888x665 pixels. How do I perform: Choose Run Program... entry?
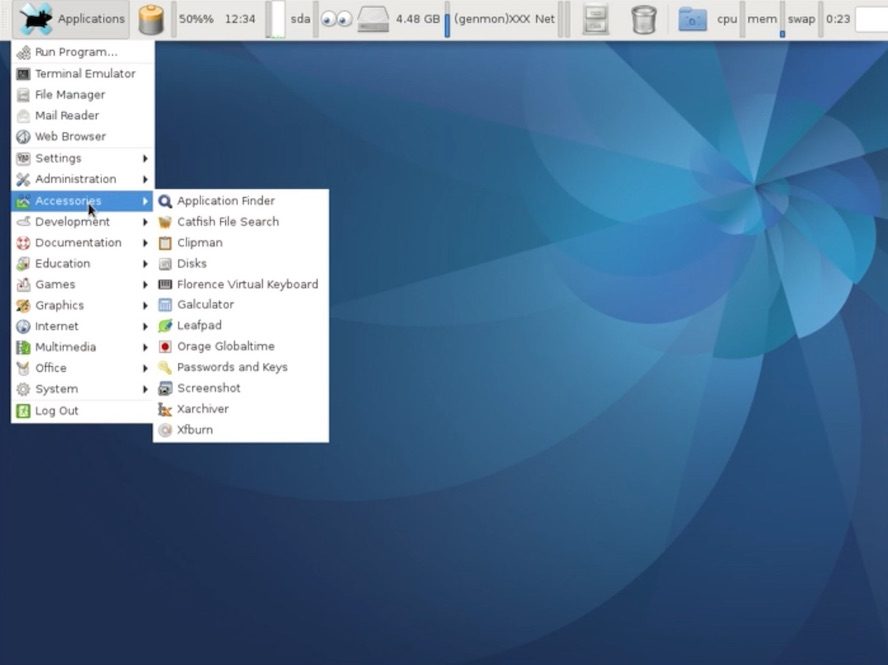[x=83, y=52]
